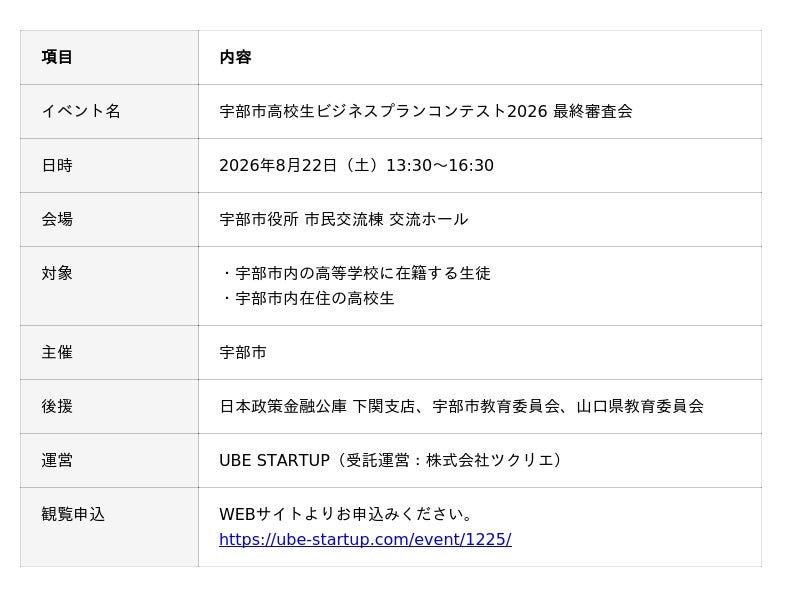Select the 日時 row label
800x597 pixels.
[57, 165]
